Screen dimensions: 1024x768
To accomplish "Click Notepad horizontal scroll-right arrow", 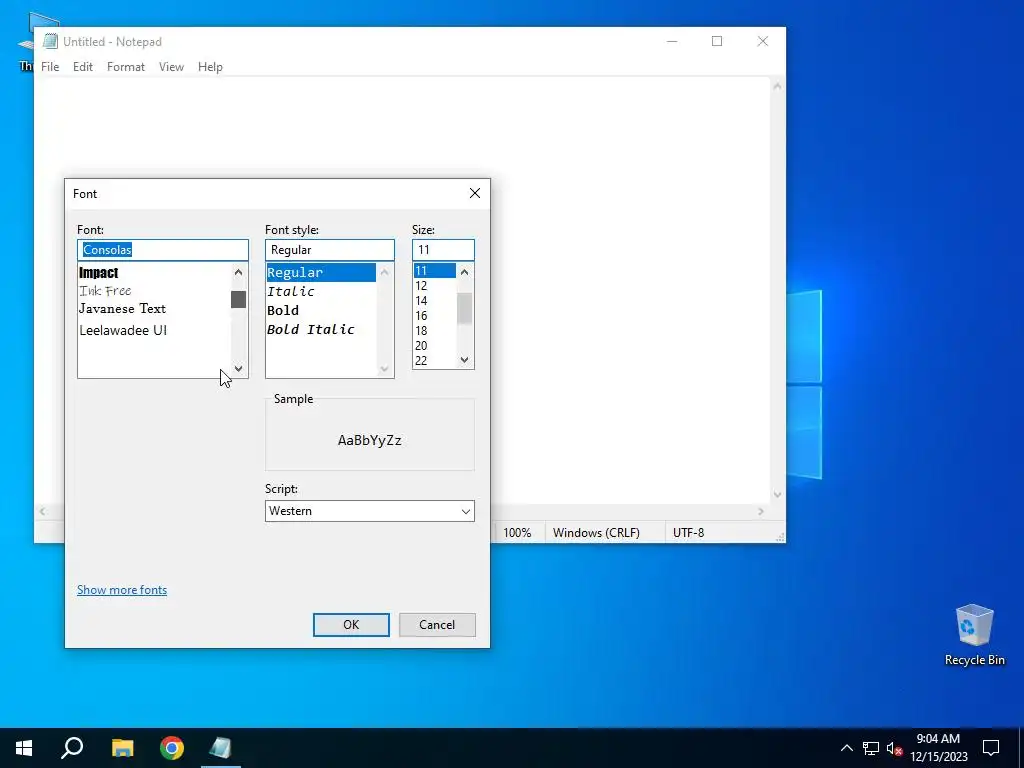I will 761,511.
